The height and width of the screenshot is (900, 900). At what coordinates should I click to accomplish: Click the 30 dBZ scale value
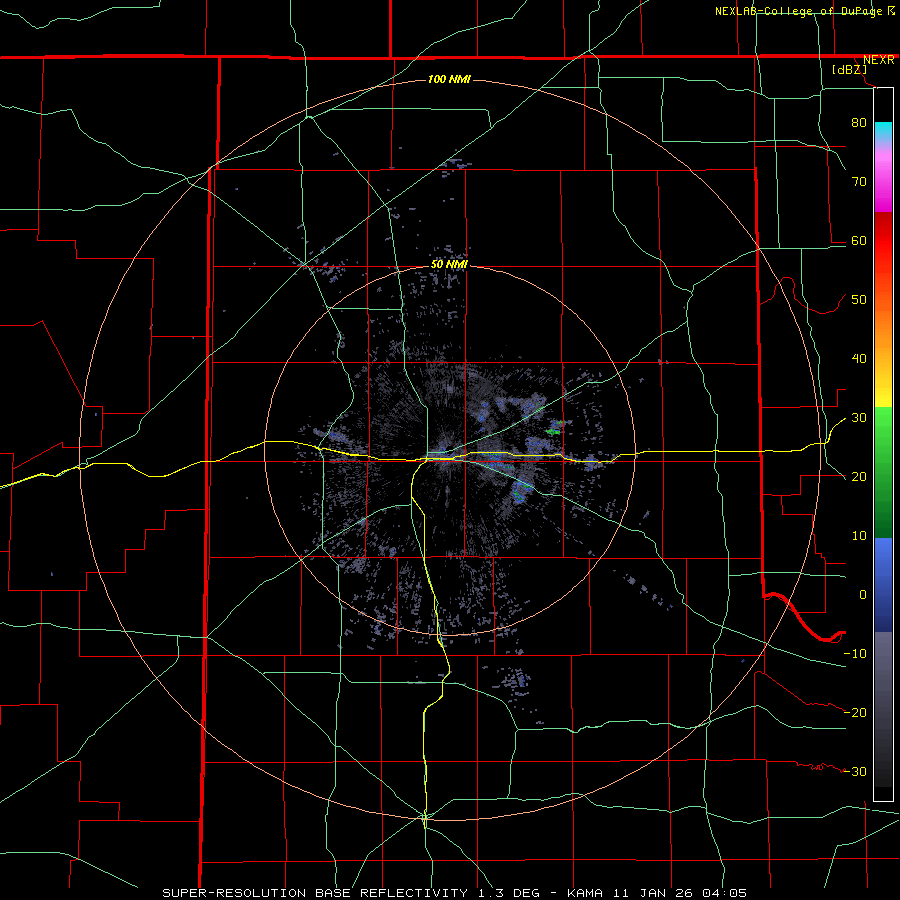coord(859,418)
